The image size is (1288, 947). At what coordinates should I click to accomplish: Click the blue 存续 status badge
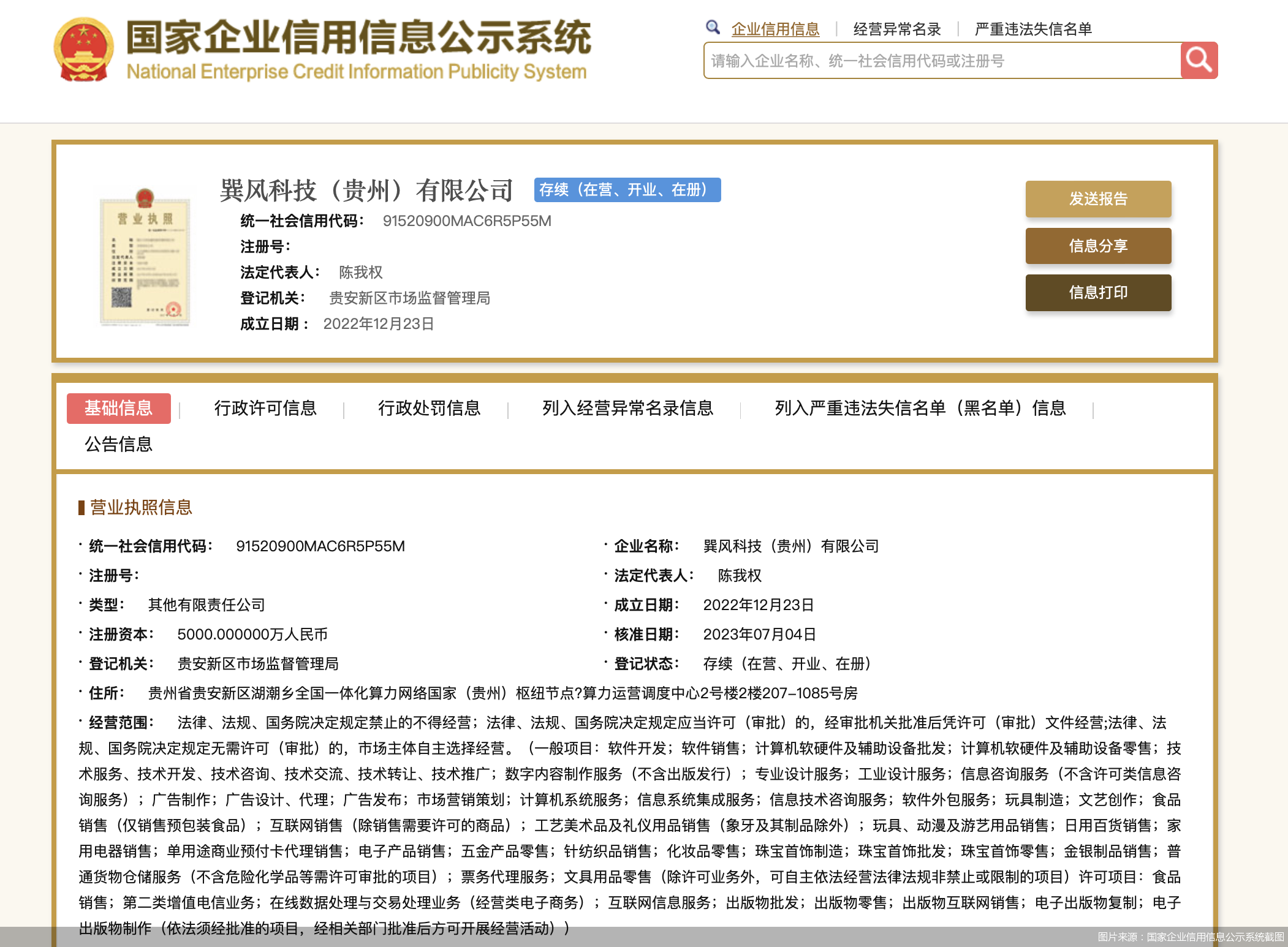(627, 190)
